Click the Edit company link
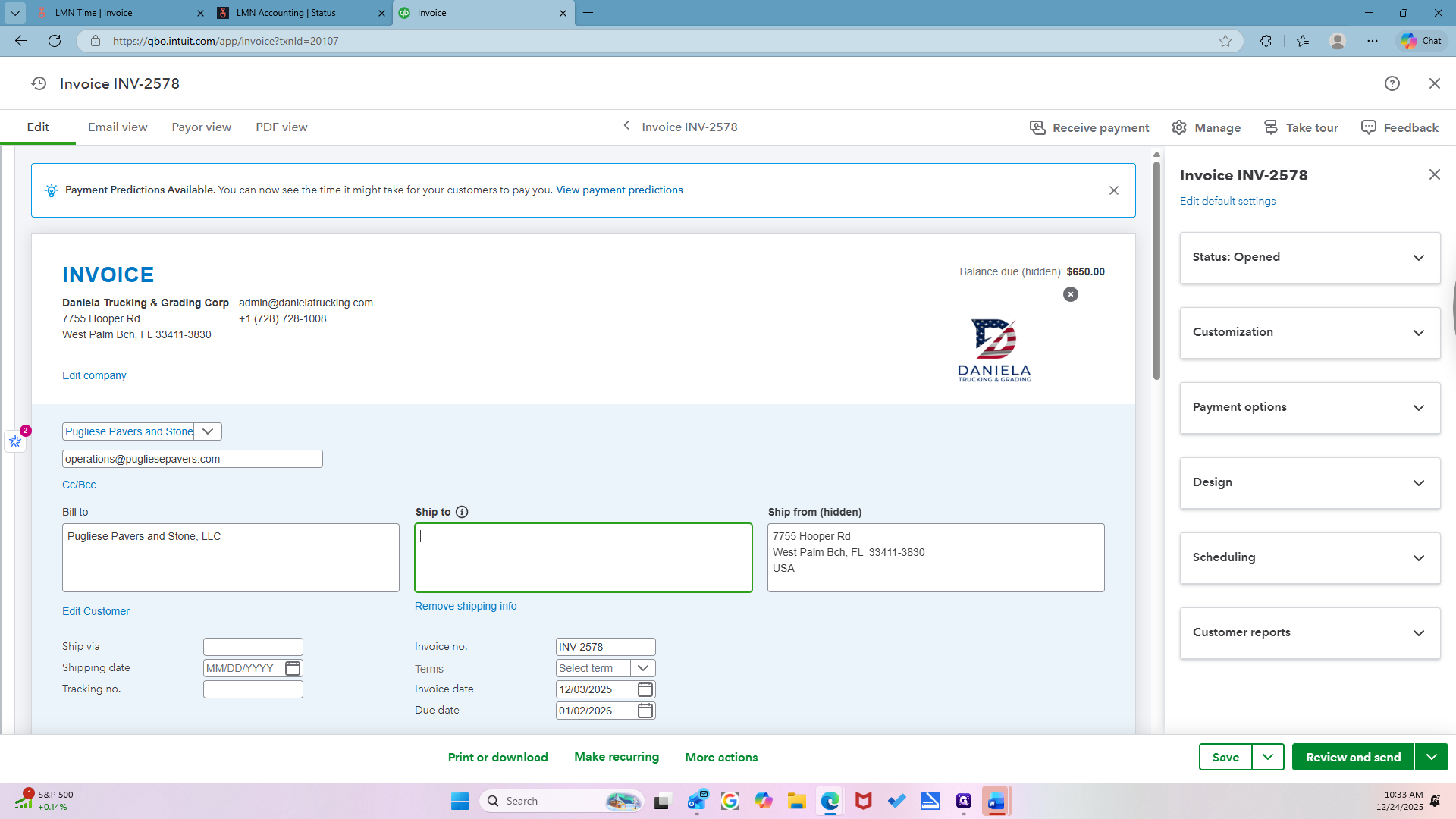1456x819 pixels. click(94, 375)
